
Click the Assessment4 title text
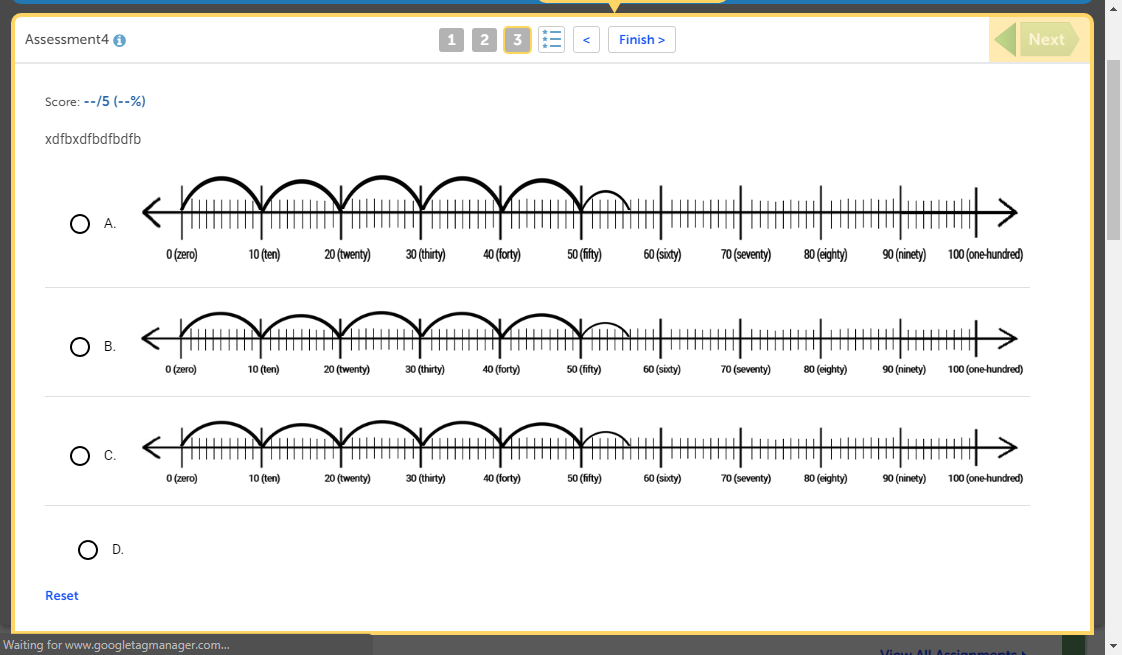point(67,39)
